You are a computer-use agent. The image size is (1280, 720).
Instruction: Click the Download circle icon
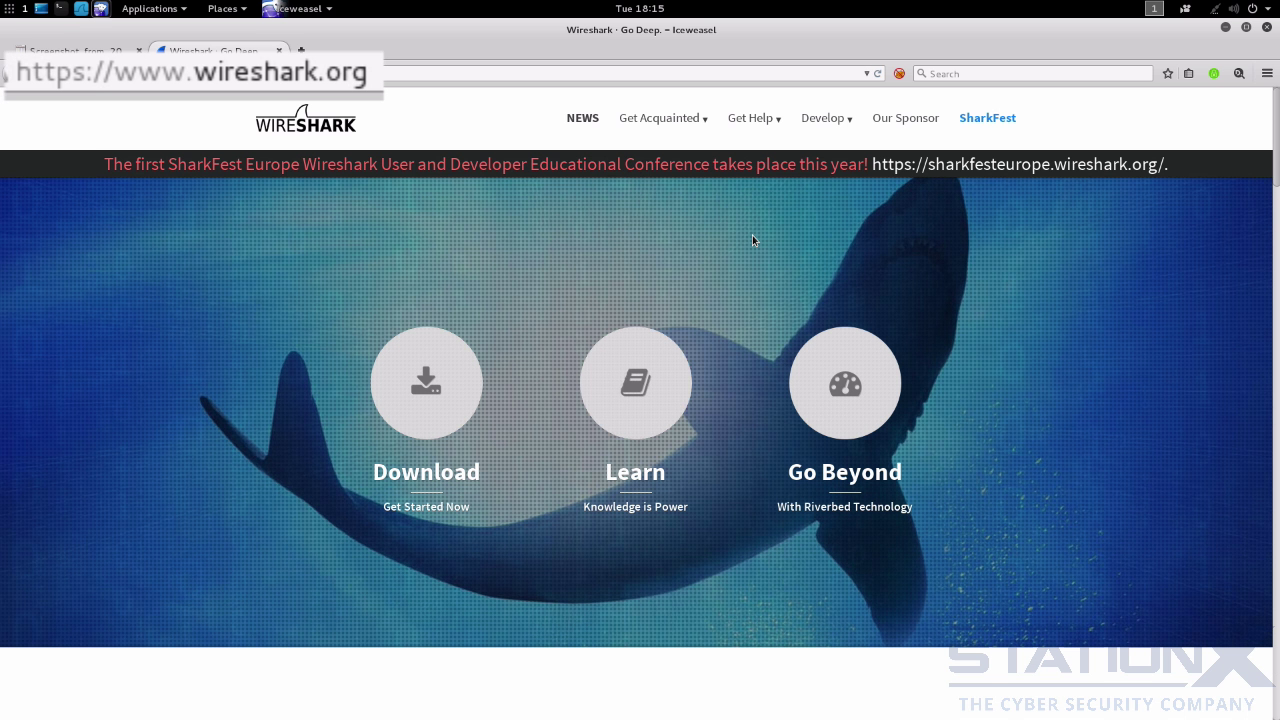[x=426, y=383]
